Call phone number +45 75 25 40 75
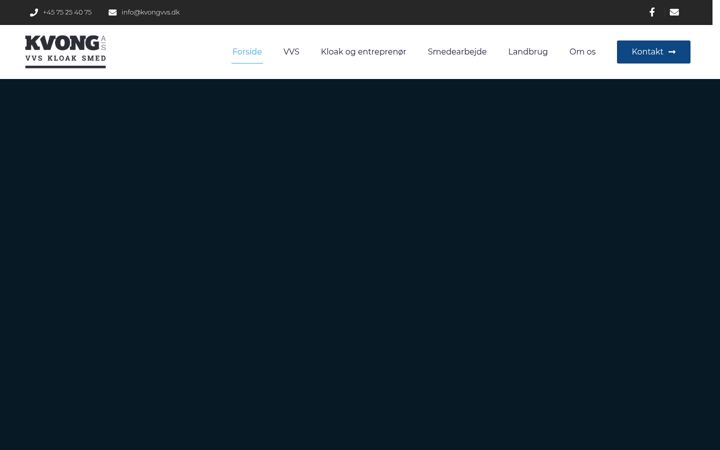 coord(67,12)
